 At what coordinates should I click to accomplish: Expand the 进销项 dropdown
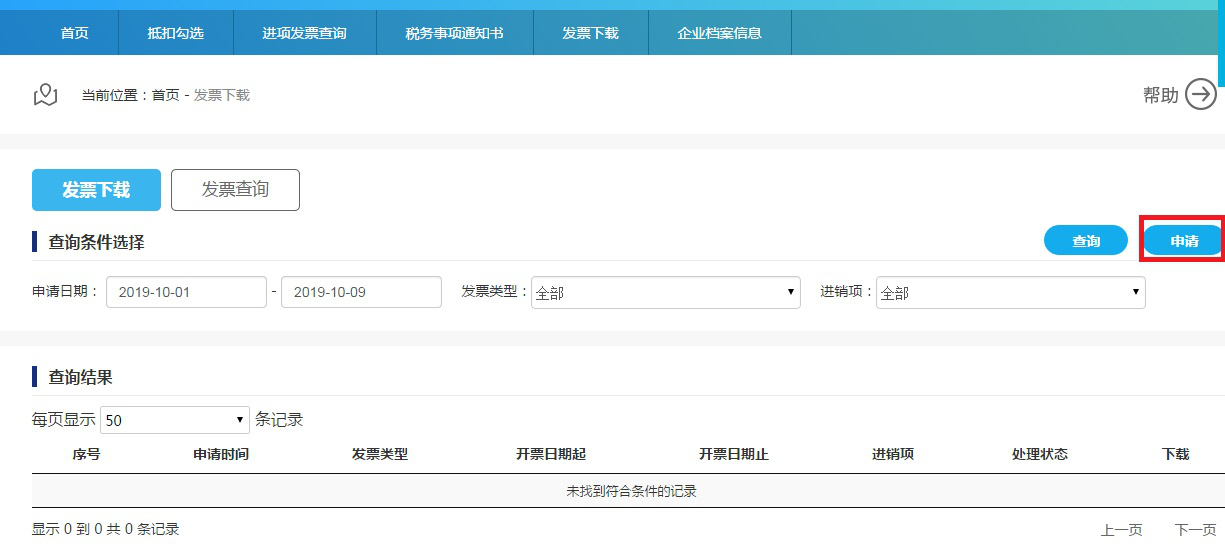tap(1010, 292)
